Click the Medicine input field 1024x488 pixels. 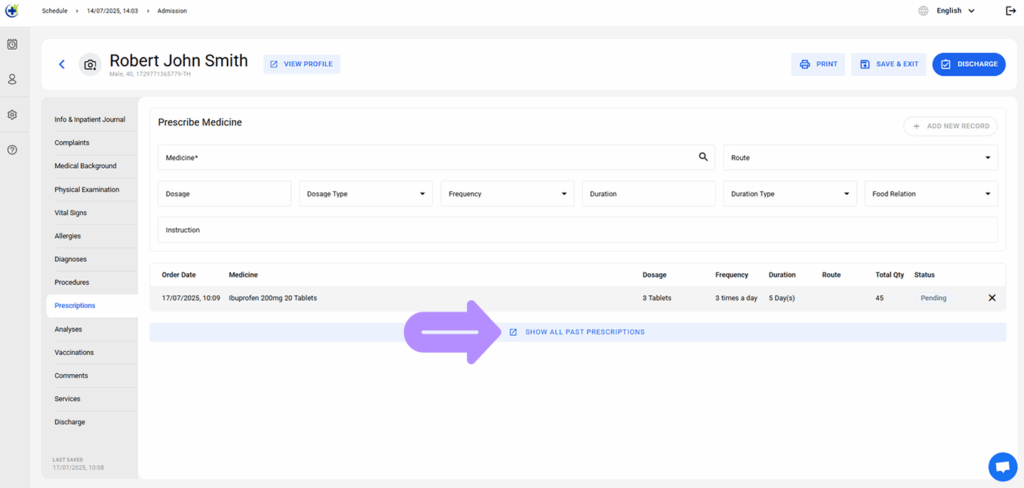click(436, 157)
